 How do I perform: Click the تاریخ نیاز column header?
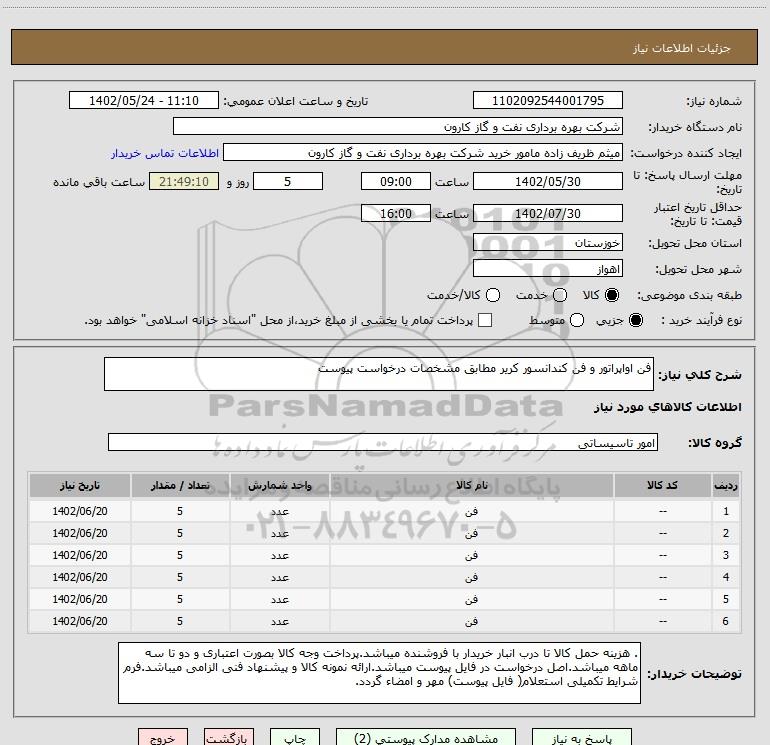click(80, 485)
